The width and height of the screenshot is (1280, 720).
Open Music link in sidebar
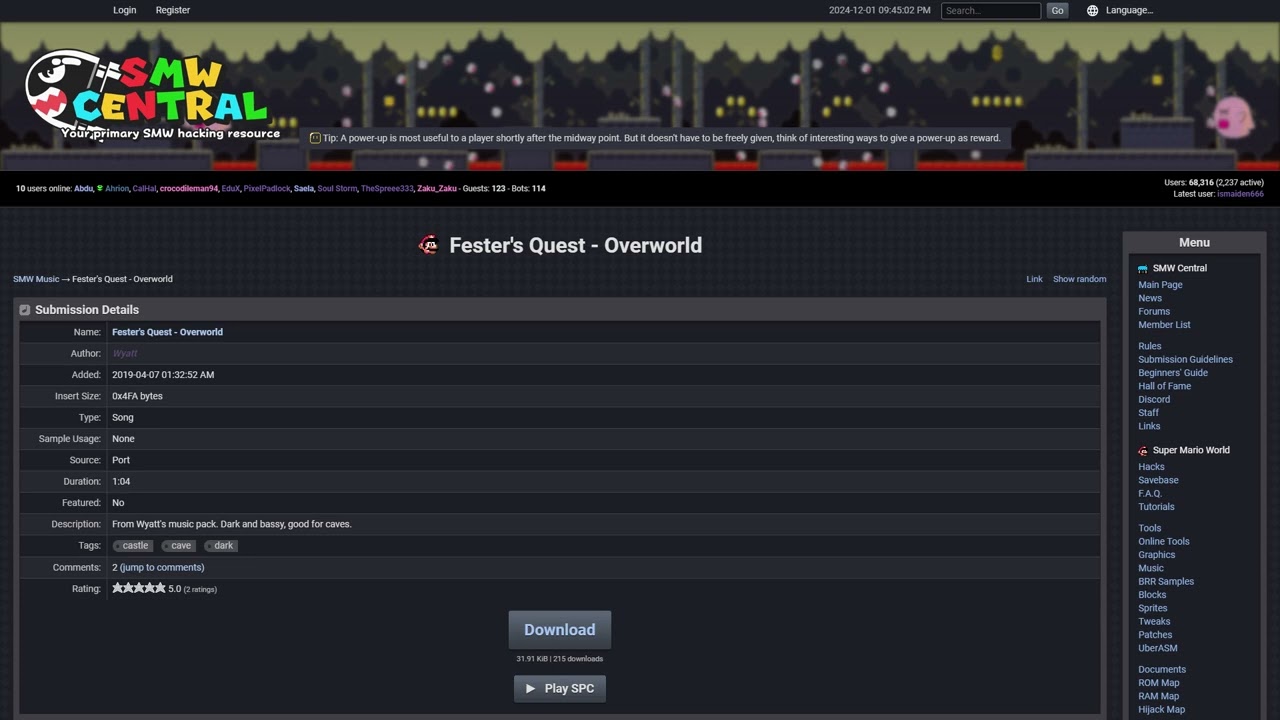tap(1151, 568)
